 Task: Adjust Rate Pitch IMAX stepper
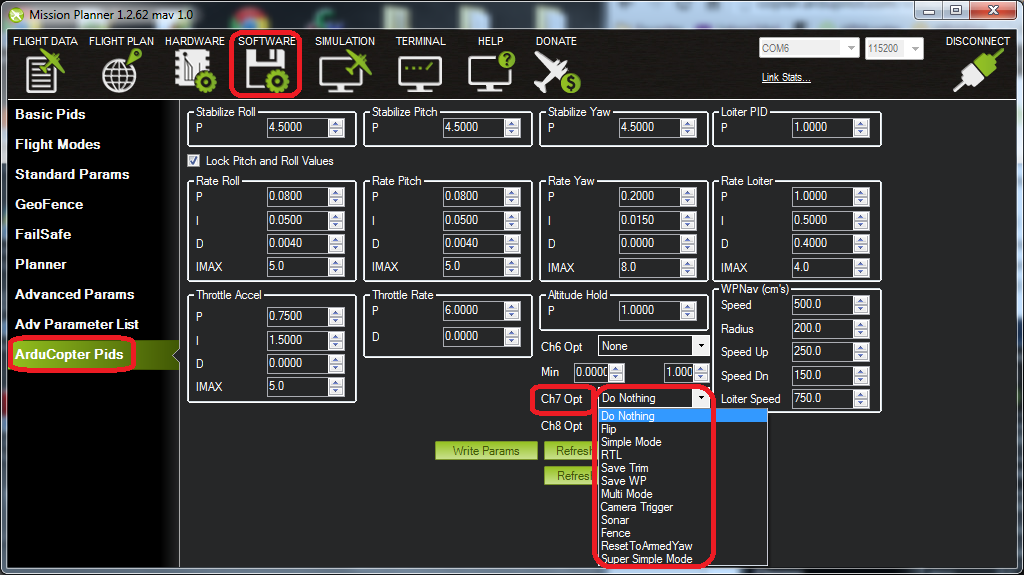pyautogui.click(x=512, y=267)
